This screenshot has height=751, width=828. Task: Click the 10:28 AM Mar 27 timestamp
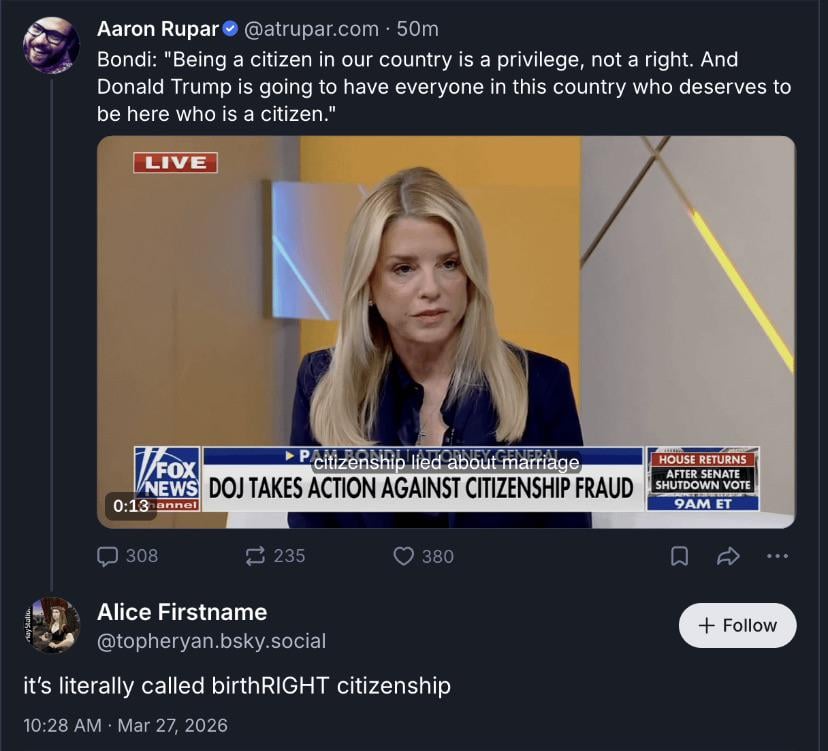[125, 725]
